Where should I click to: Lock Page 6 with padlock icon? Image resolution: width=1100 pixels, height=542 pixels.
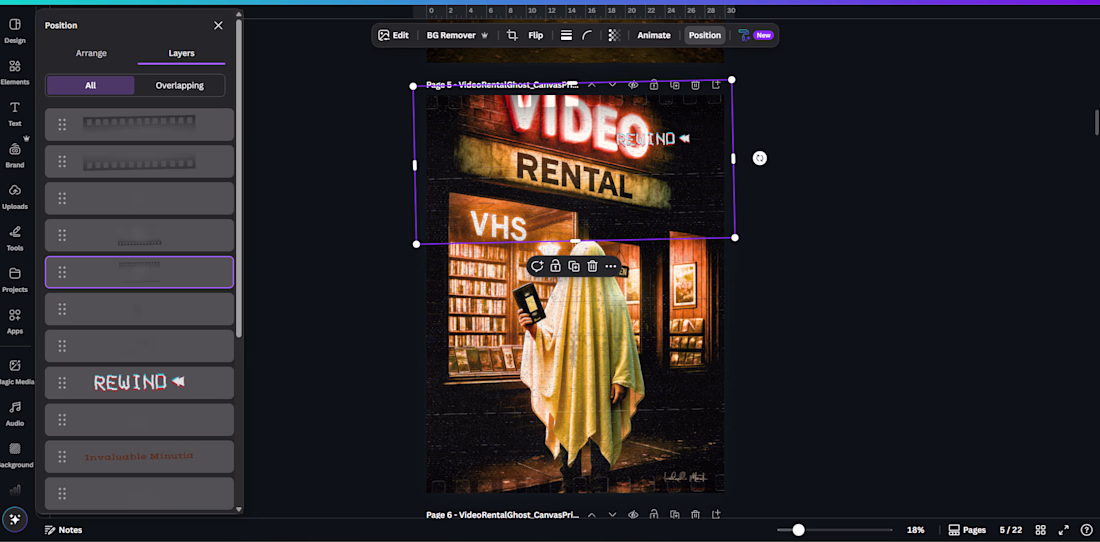[x=654, y=515]
